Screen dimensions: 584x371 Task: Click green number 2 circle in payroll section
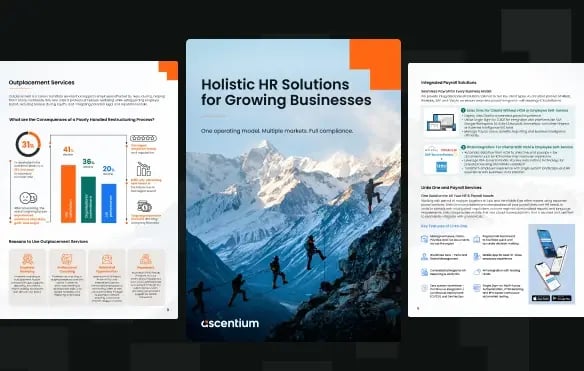tap(463, 148)
